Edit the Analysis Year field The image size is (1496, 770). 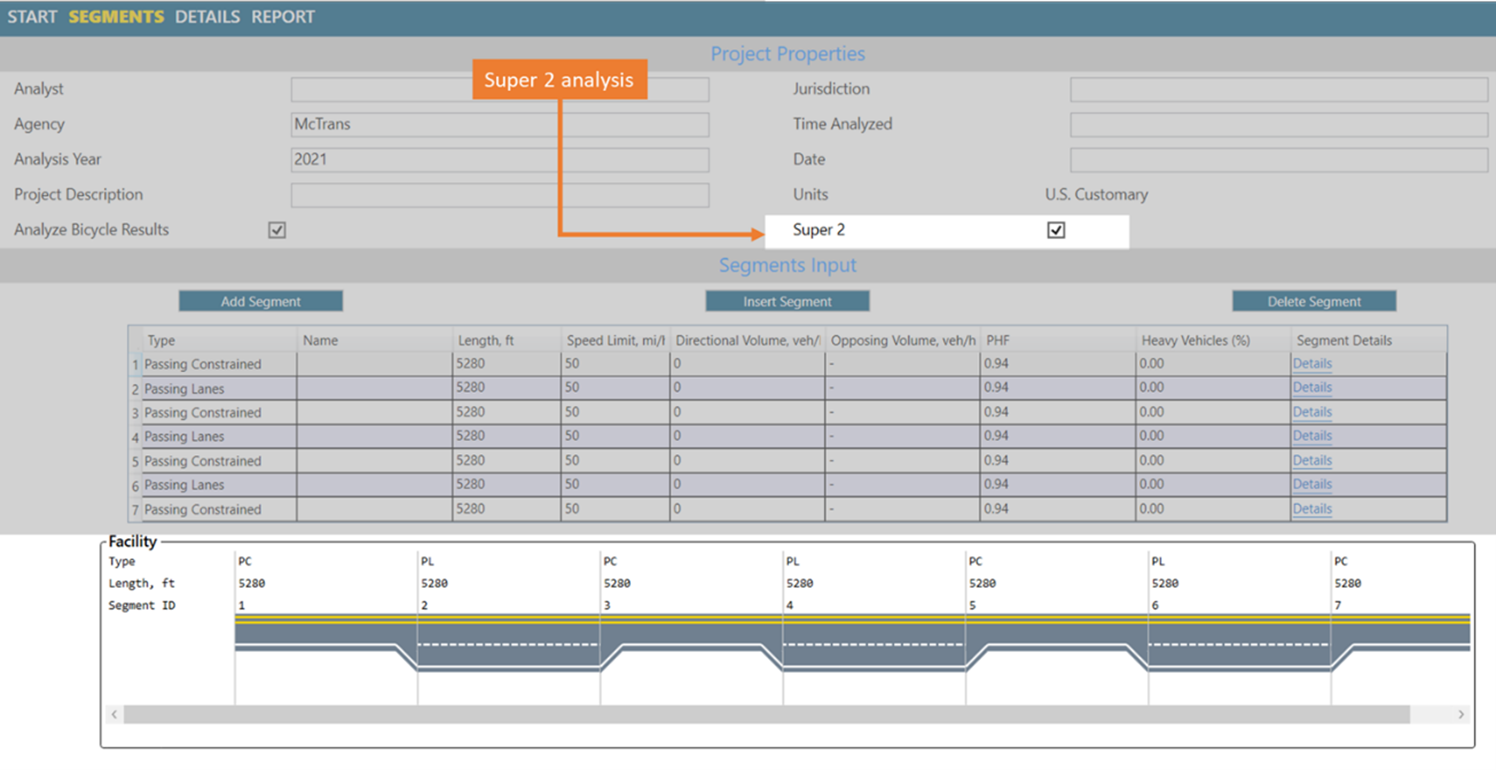tap(500, 160)
